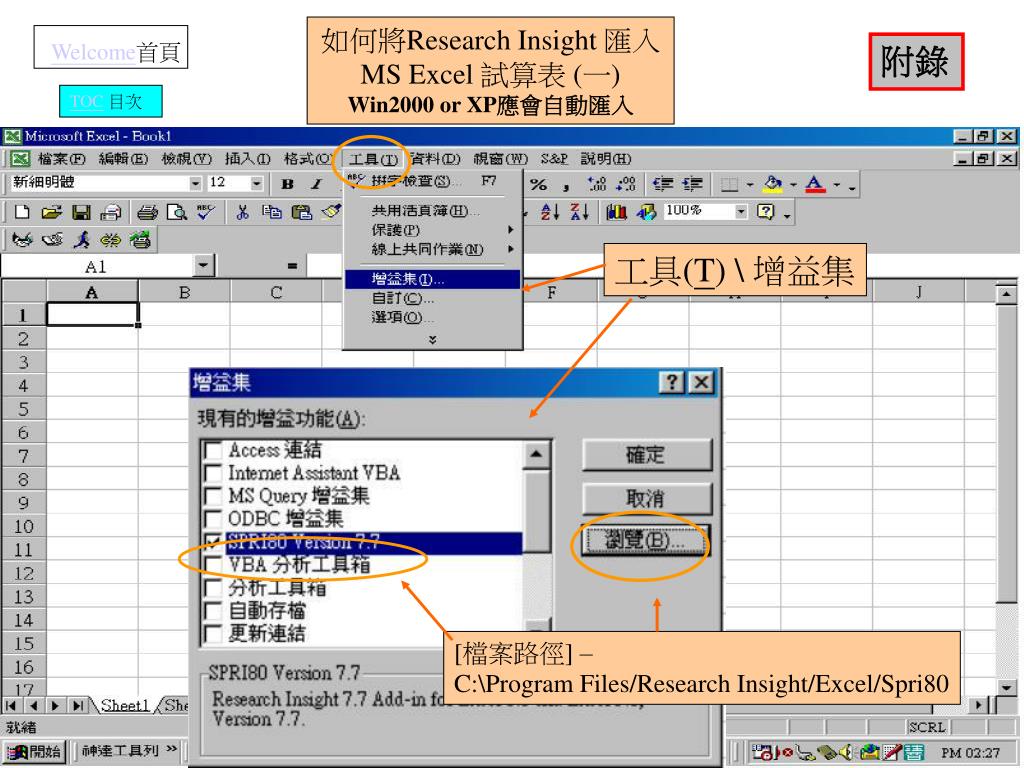The height and width of the screenshot is (768, 1024).
Task: Check the 分析工具箱 checkbox
Action: coord(213,588)
